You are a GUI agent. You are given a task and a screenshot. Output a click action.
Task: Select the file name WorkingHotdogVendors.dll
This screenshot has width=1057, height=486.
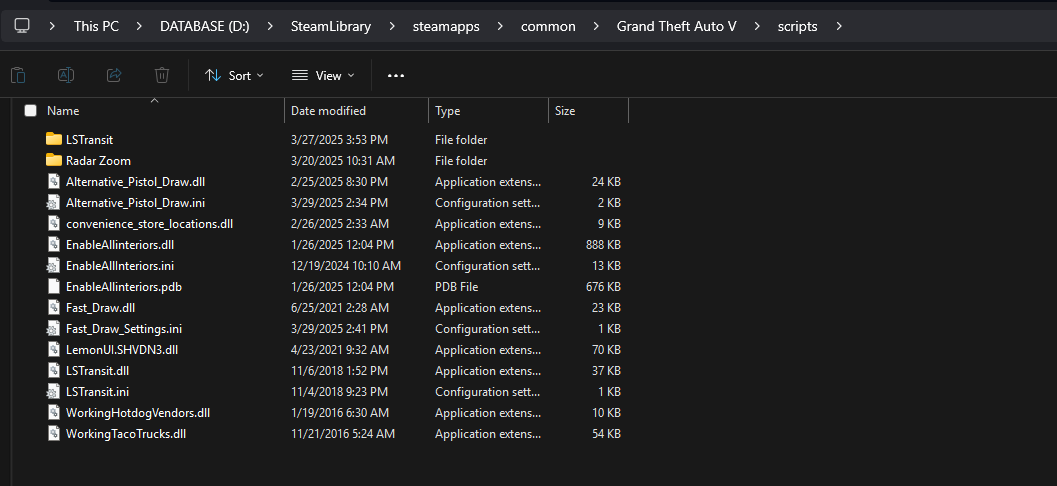pyautogui.click(x=138, y=413)
